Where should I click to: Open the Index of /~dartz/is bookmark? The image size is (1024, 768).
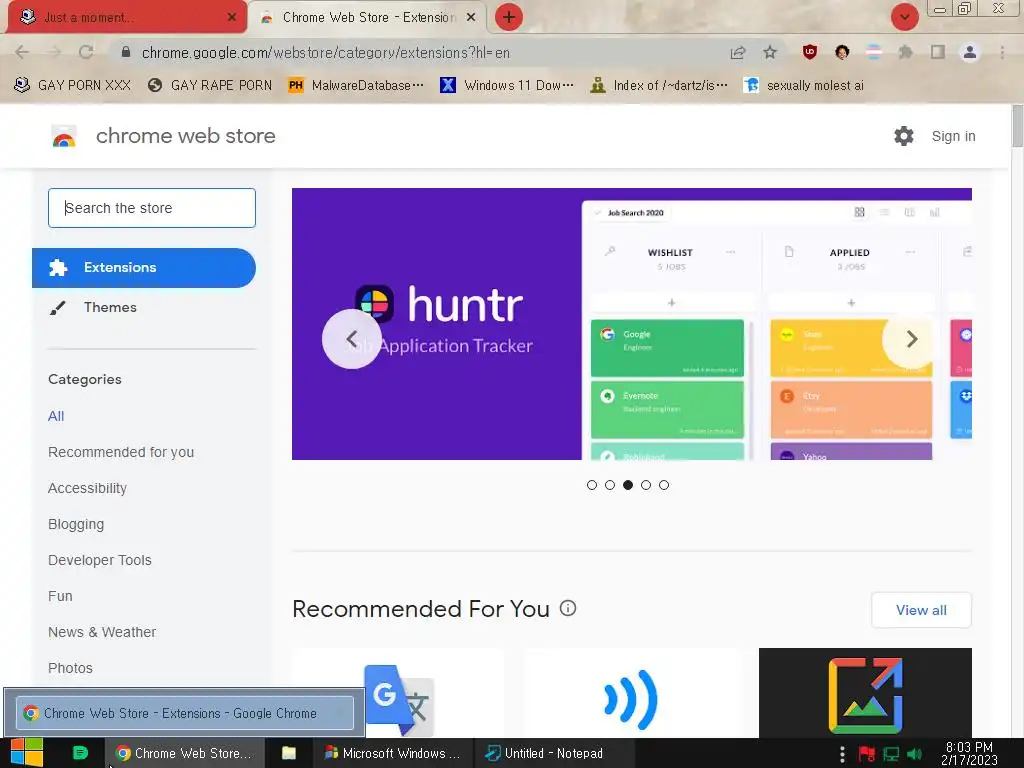(659, 86)
